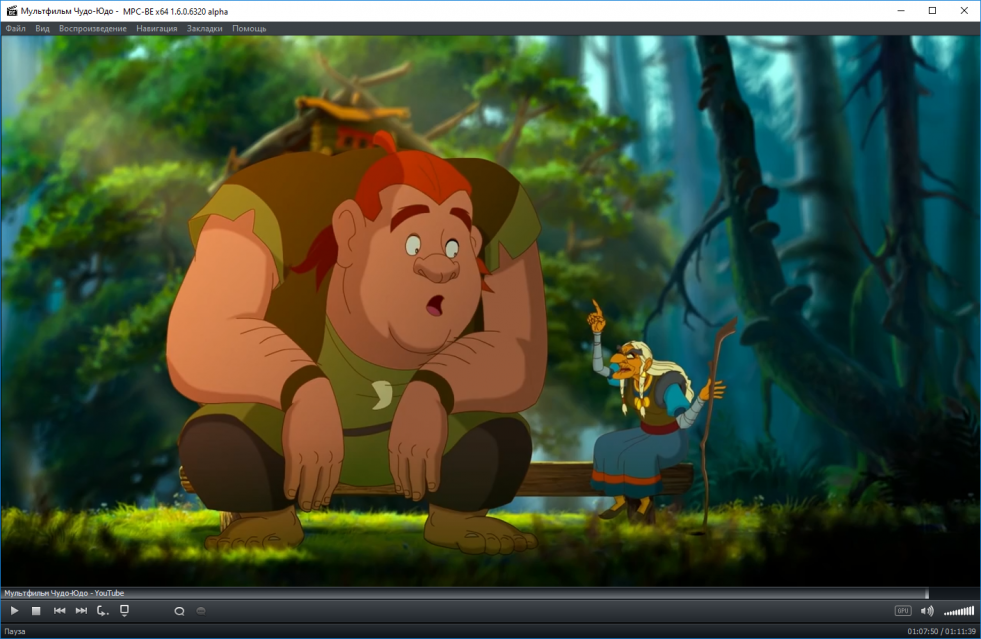Screen dimensions: 981x639
Task: Skip to the previous file
Action: 60,610
